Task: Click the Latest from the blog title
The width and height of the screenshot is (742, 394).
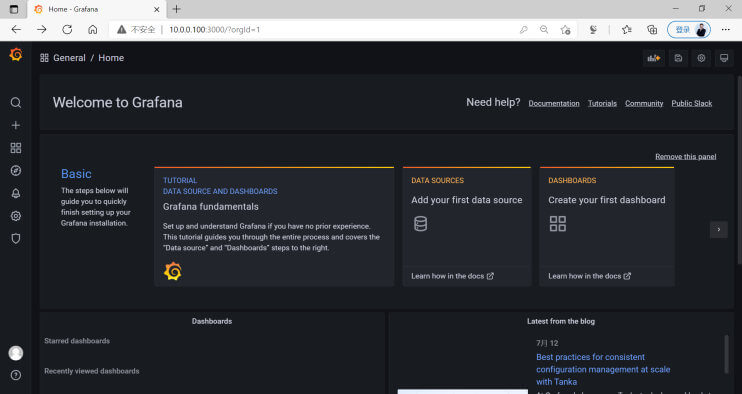Action: (x=561, y=321)
